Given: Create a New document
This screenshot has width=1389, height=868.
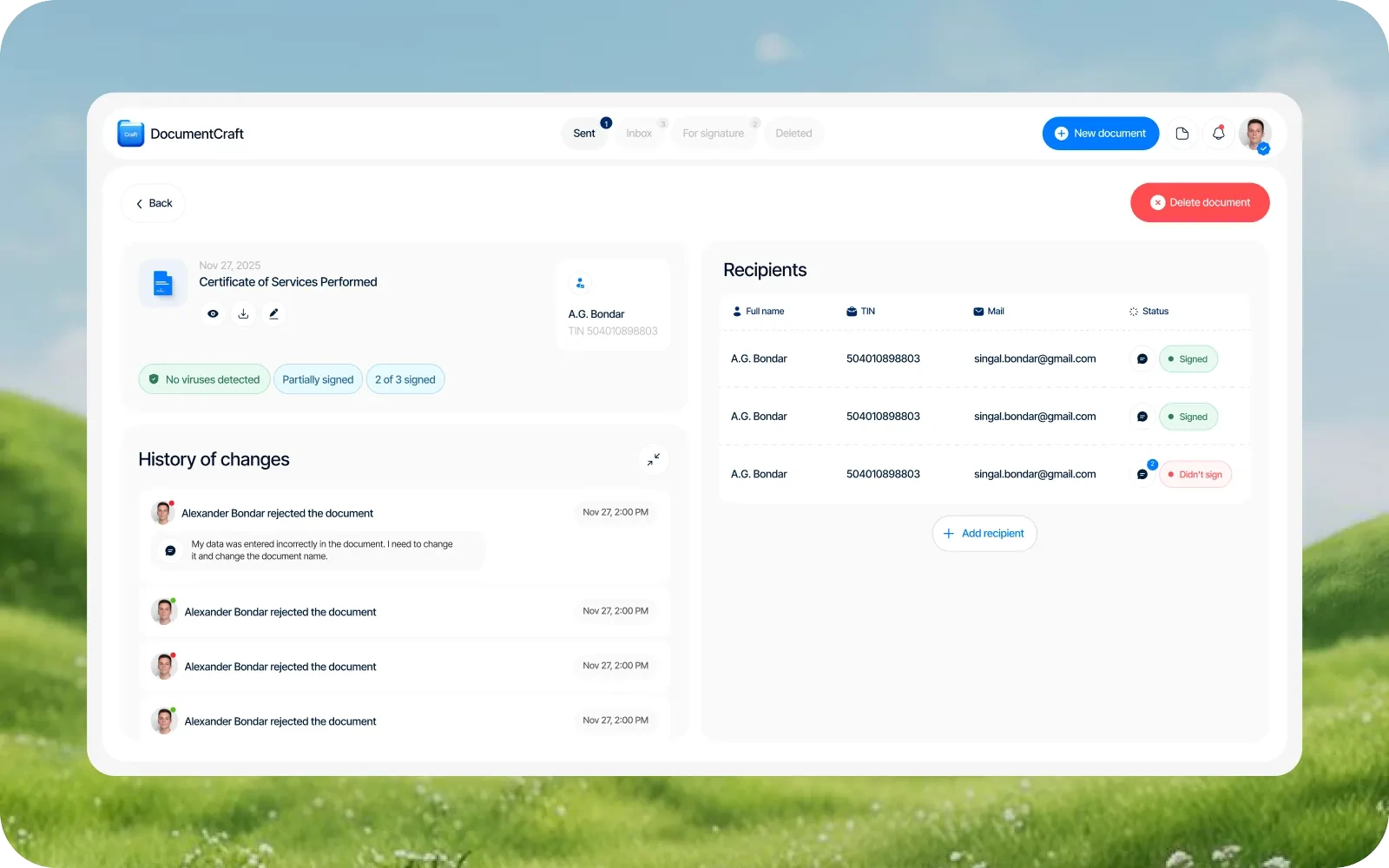Looking at the screenshot, I should [x=1101, y=134].
